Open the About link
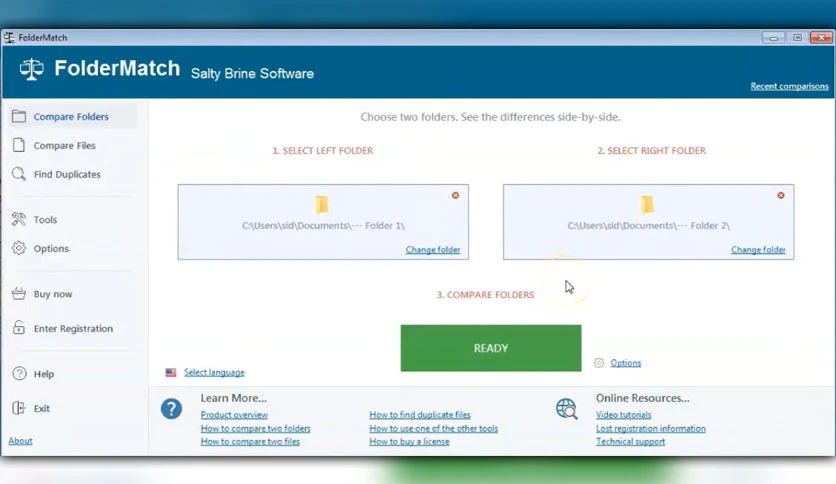The width and height of the screenshot is (836, 484). (x=20, y=441)
